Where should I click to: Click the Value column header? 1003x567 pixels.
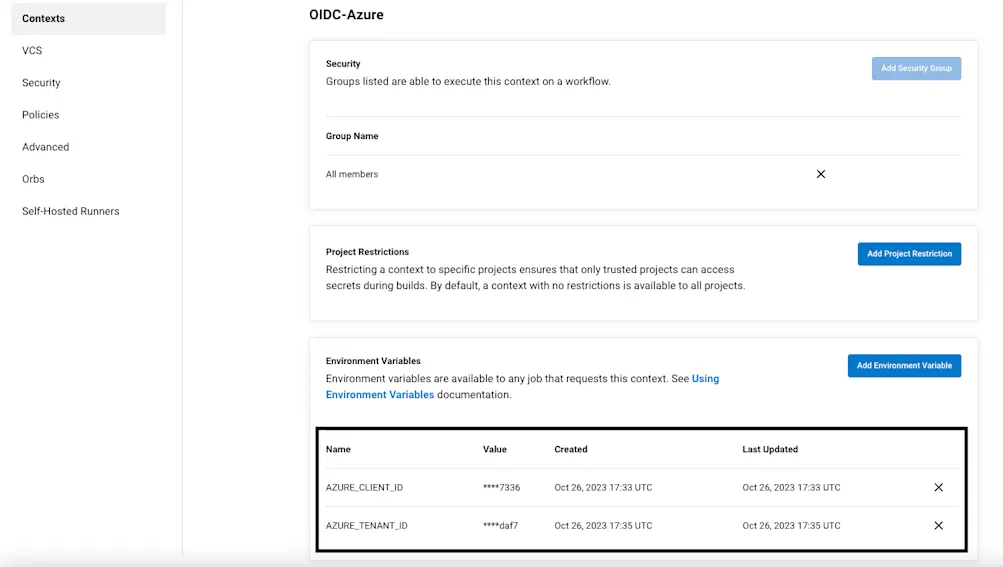(494, 449)
